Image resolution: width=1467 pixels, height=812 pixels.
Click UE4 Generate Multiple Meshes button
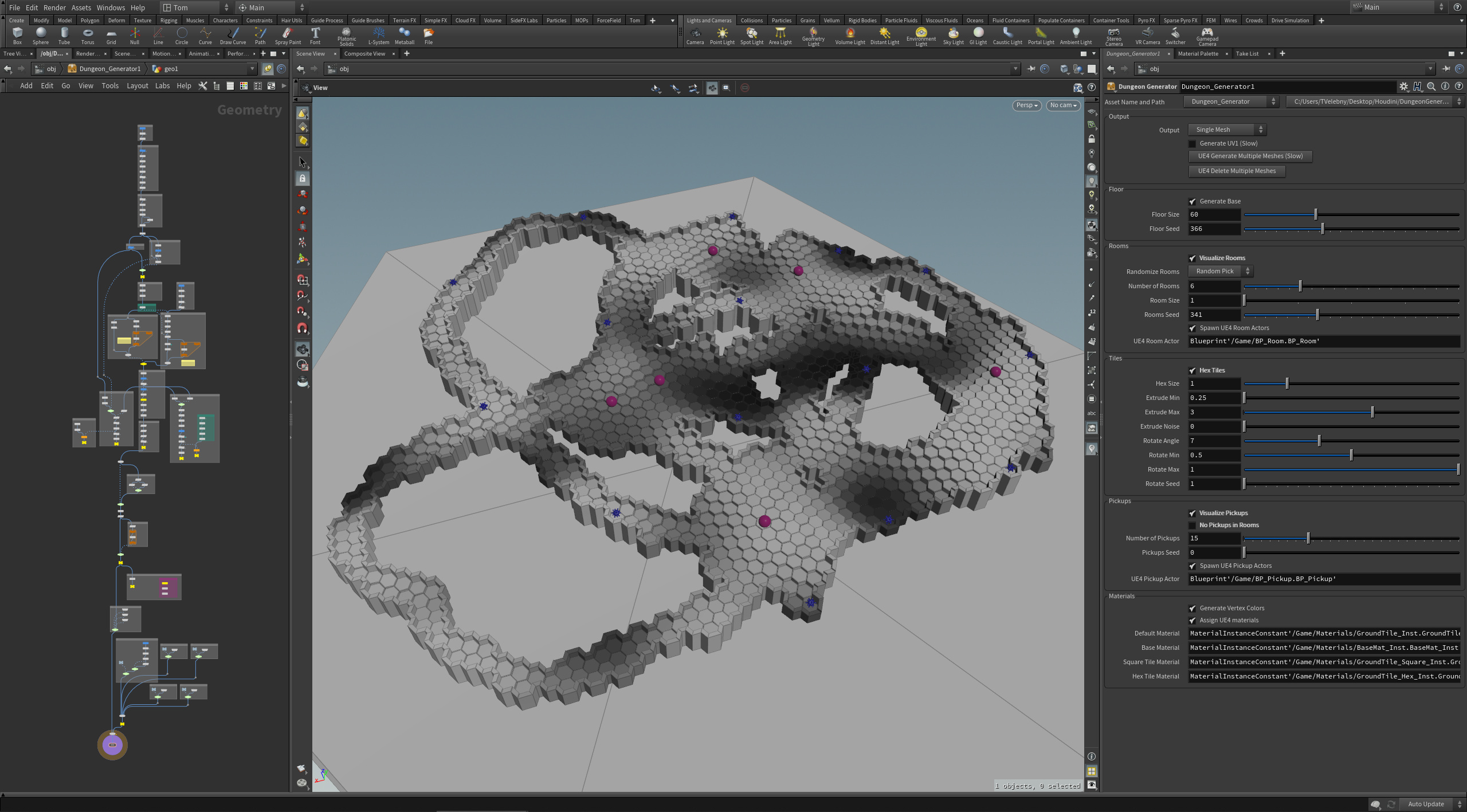[x=1250, y=156]
